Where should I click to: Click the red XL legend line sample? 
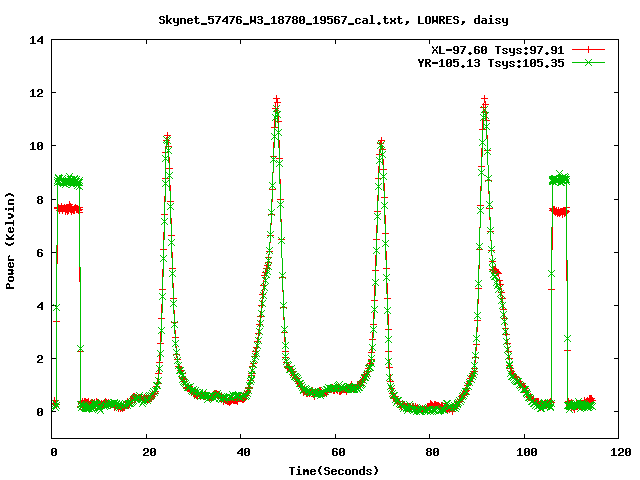[590, 49]
